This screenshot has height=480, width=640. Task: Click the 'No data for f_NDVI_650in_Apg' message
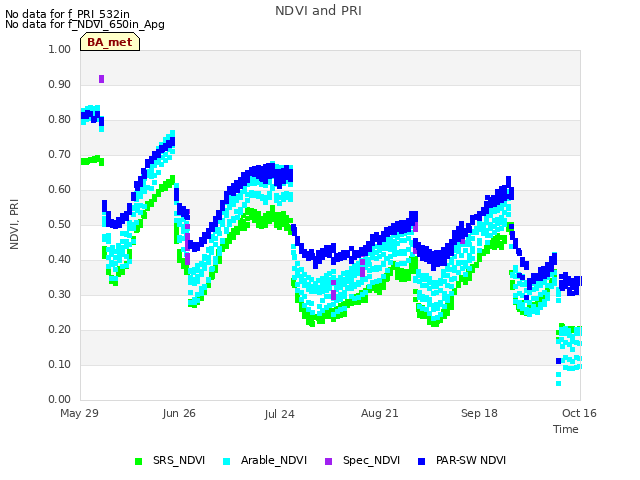pos(85,24)
